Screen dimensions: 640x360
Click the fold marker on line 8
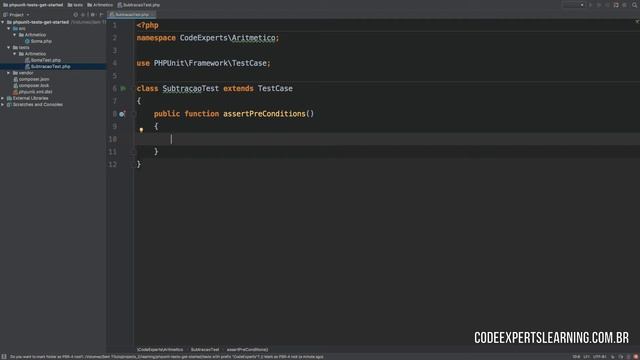coord(133,114)
